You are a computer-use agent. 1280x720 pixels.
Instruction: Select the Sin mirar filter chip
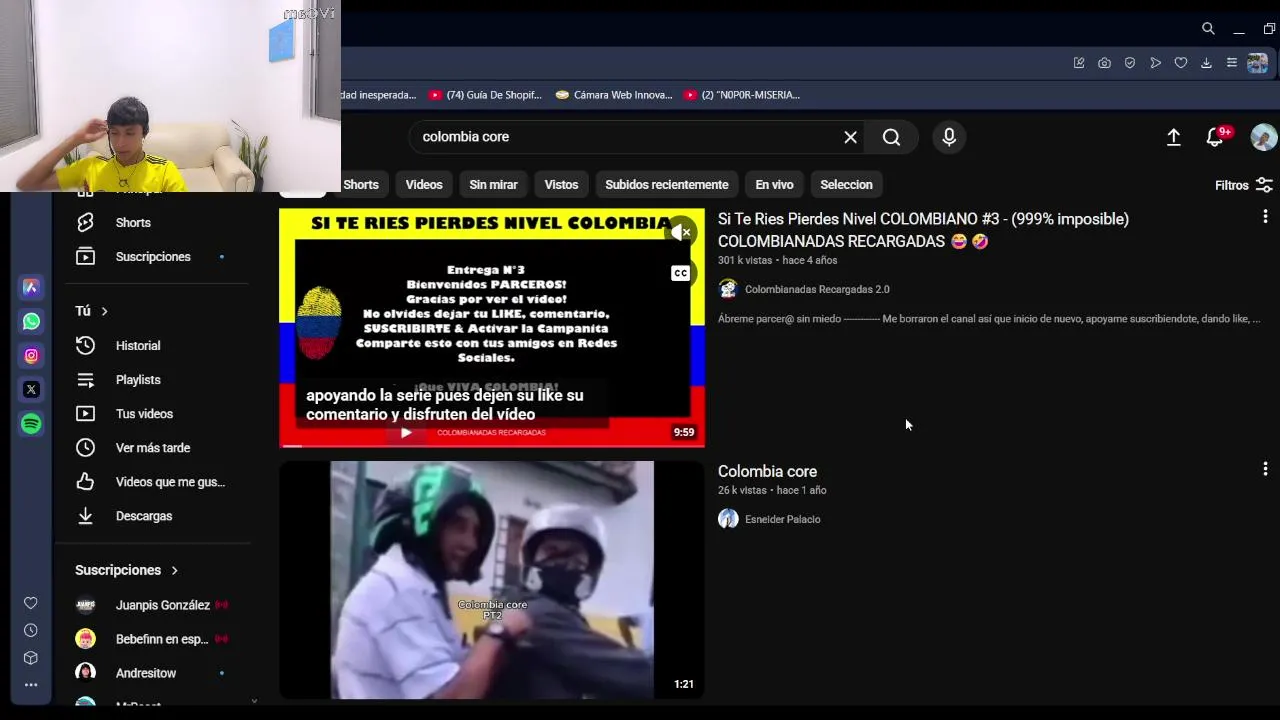[x=494, y=185]
